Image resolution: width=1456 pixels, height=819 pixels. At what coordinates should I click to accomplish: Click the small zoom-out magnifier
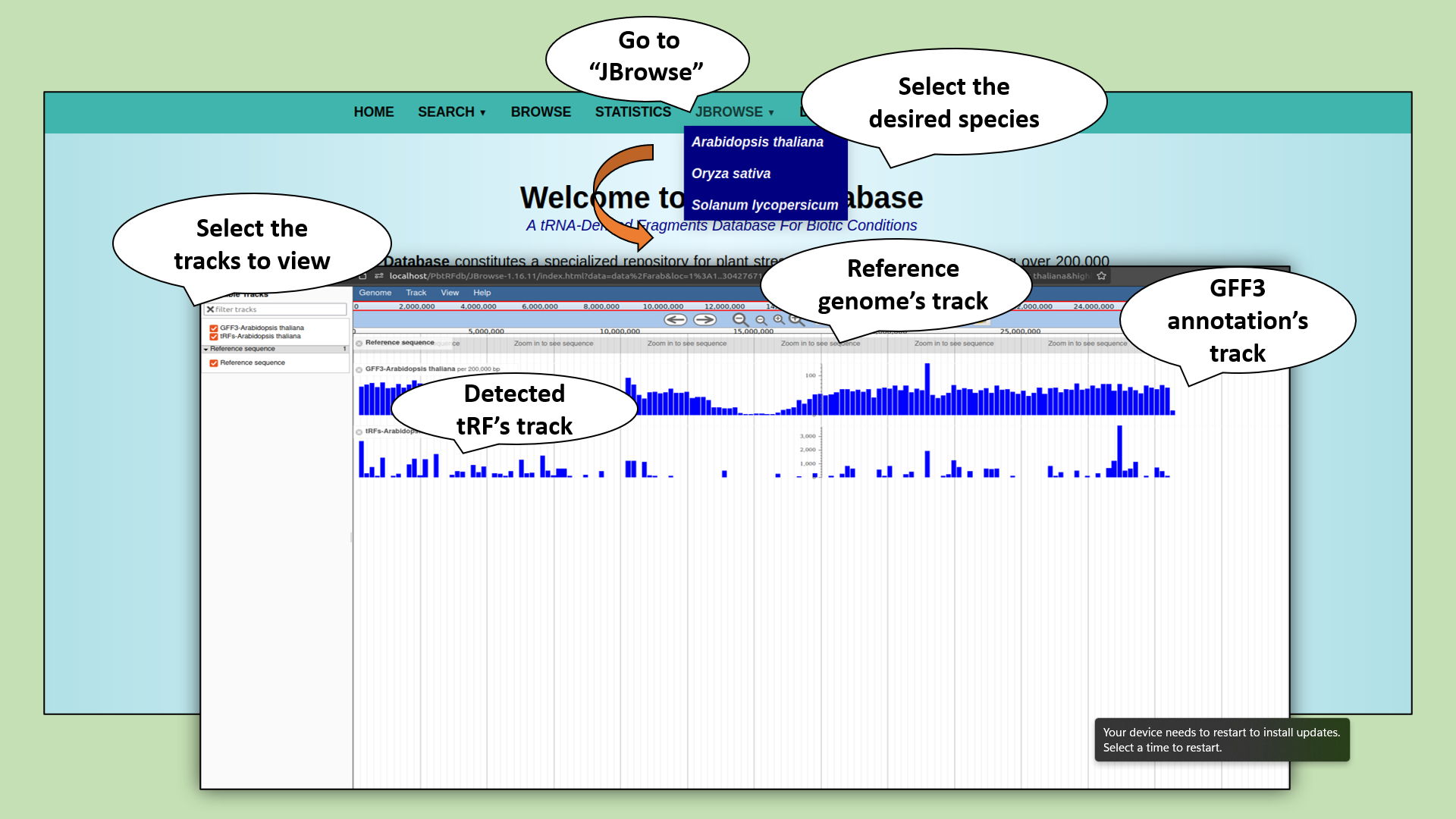click(761, 321)
